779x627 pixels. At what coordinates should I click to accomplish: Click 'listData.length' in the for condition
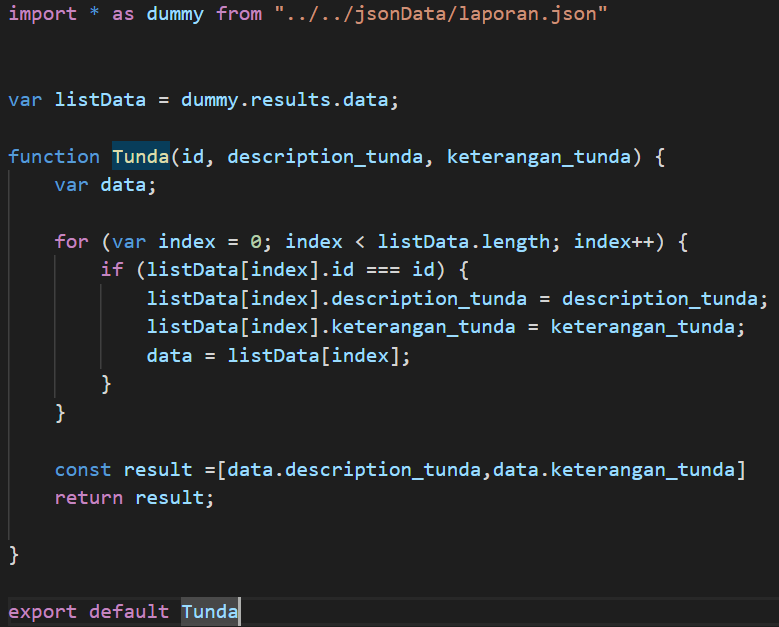[464, 242]
